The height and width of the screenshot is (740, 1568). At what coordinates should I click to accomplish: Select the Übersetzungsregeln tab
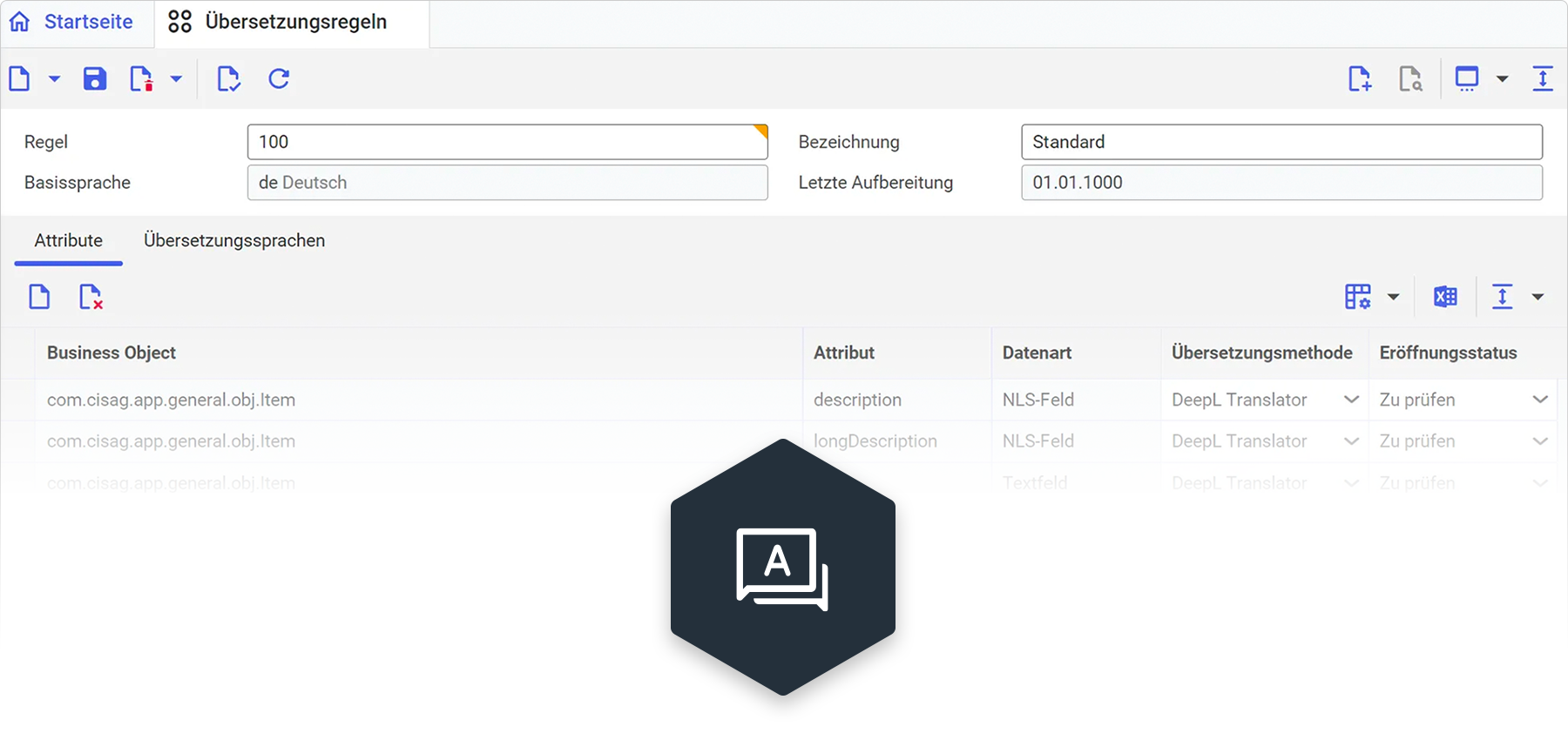(292, 23)
